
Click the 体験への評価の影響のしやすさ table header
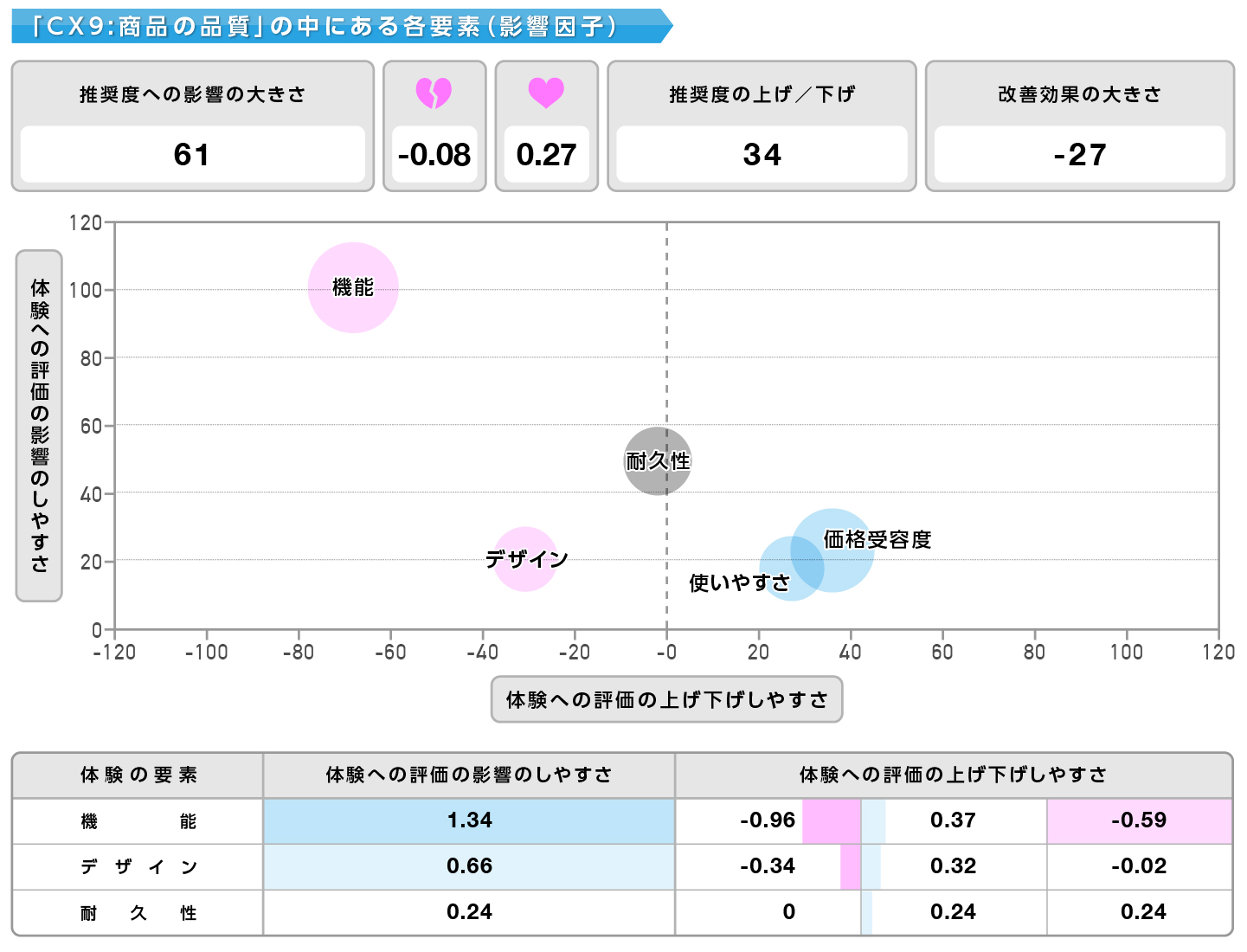[x=469, y=775]
